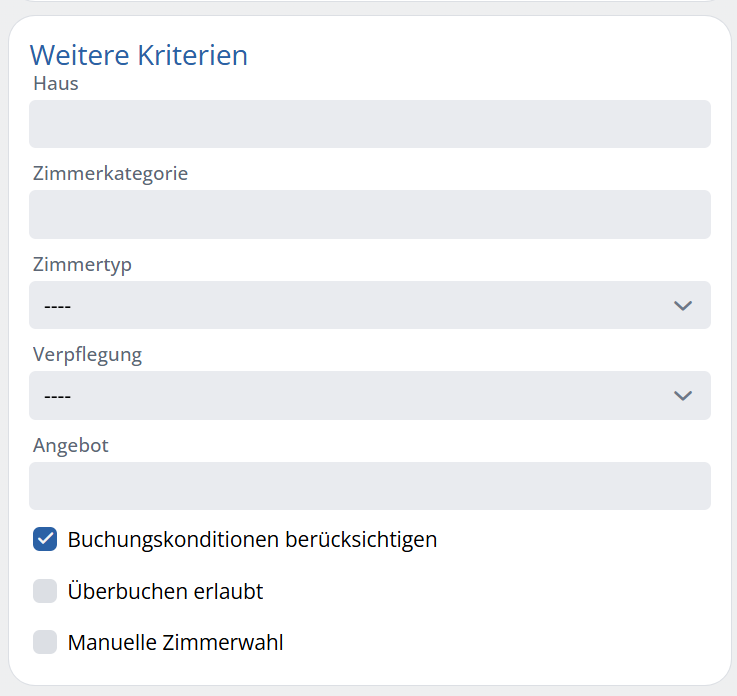
Task: Click the Verpflegung field label
Action: pos(87,355)
